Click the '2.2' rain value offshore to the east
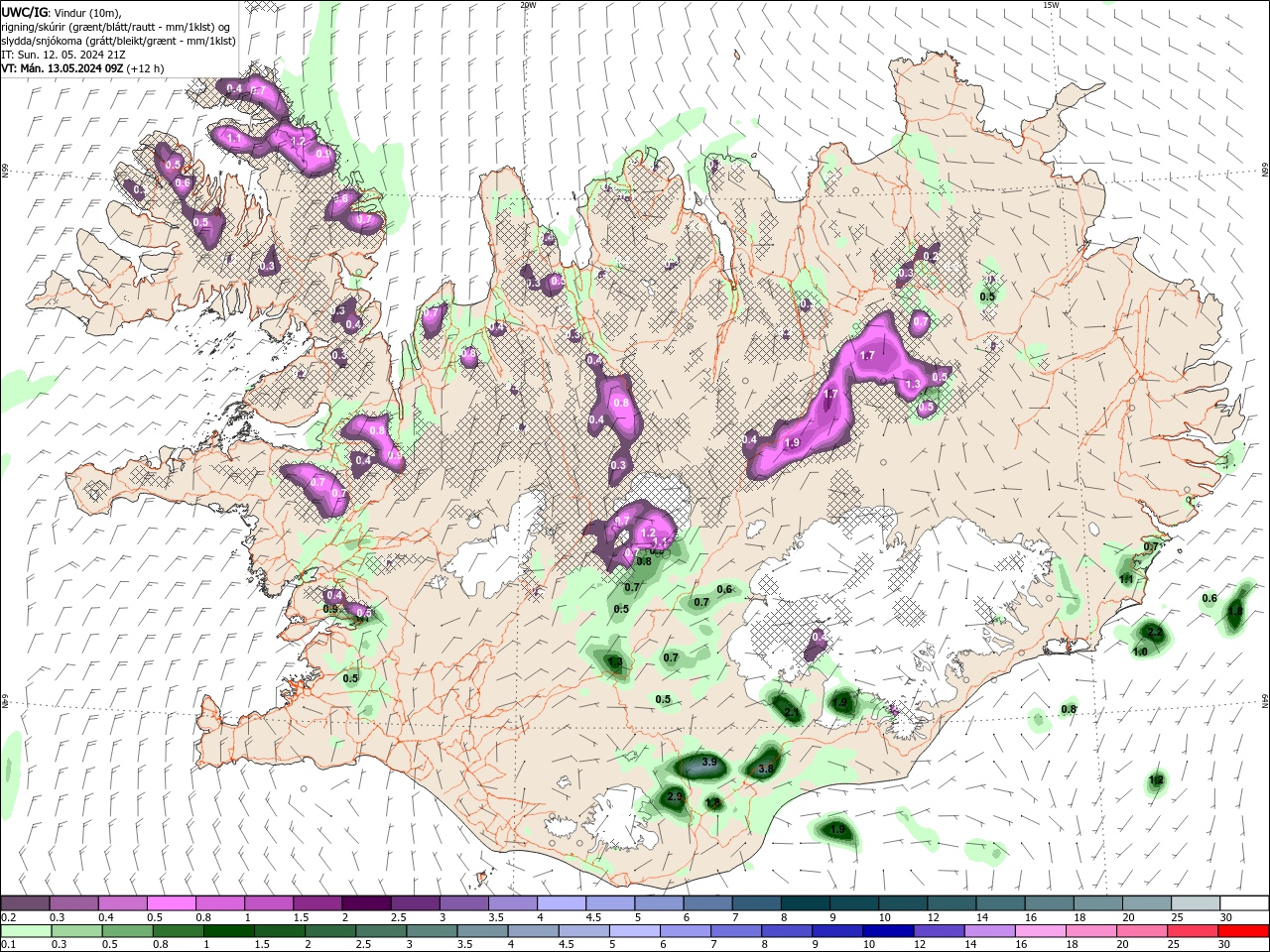1270x952 pixels. pyautogui.click(x=1155, y=632)
